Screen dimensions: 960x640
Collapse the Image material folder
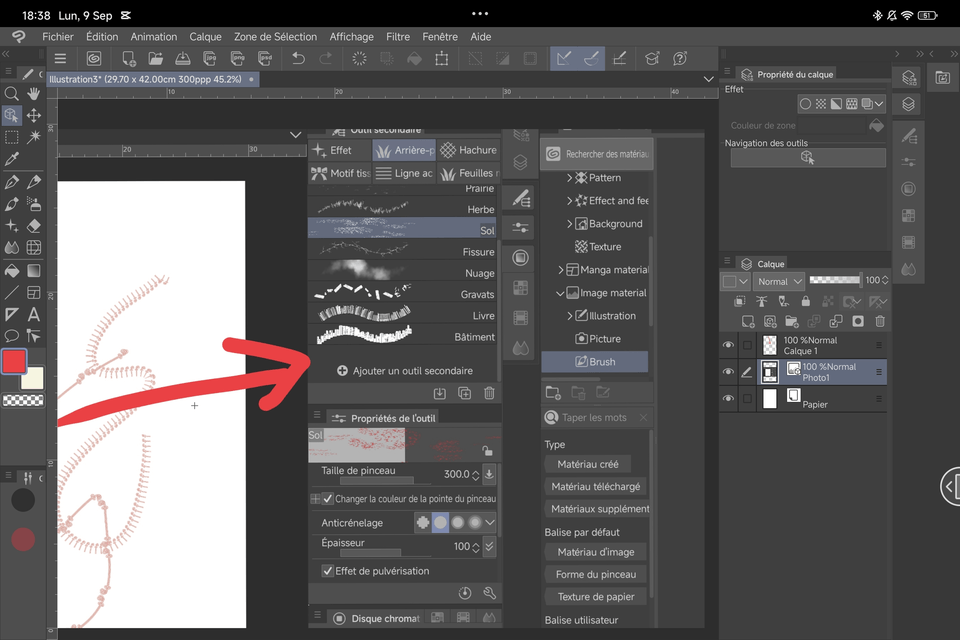coord(560,293)
